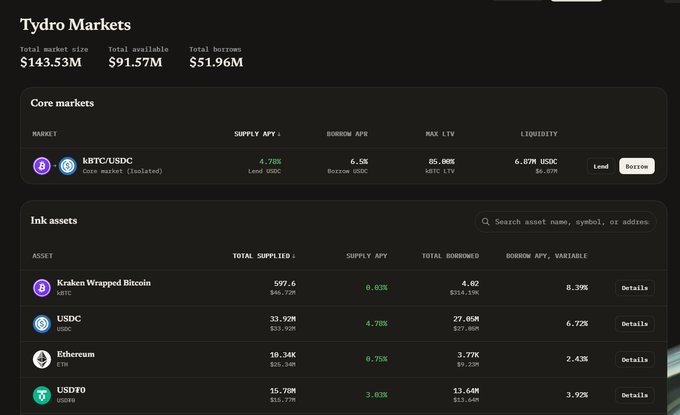The width and height of the screenshot is (680, 415).
Task: Click the Tydro Markets page heading
Action: pyautogui.click(x=75, y=25)
